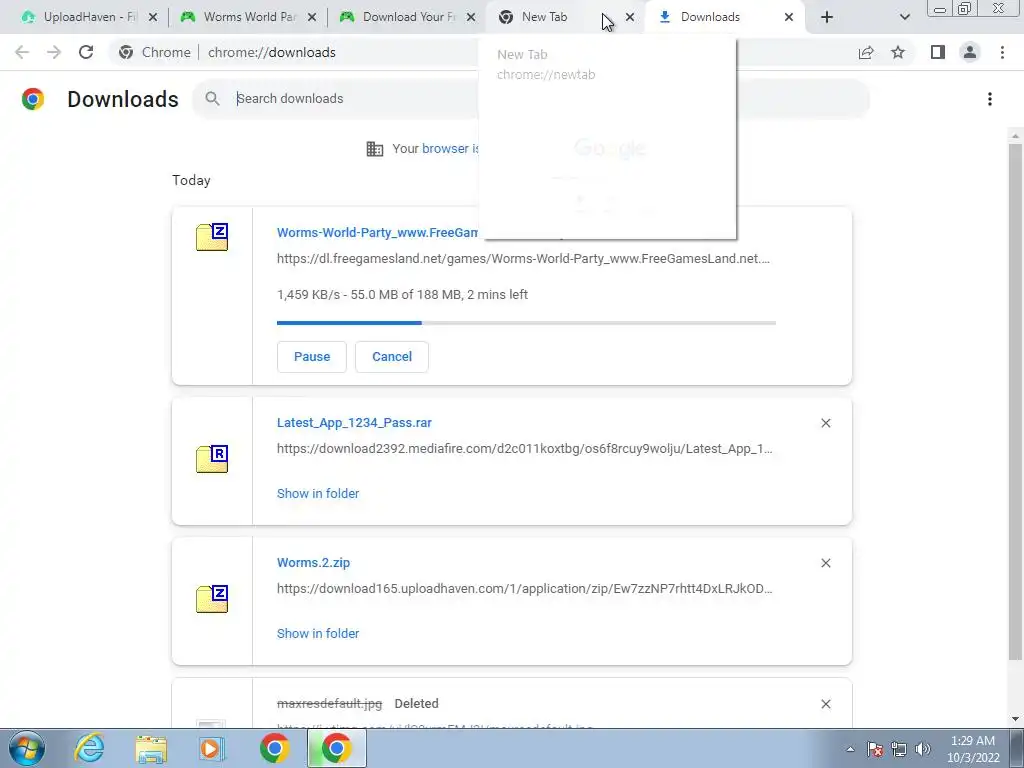The width and height of the screenshot is (1024, 768).
Task: Reload the downloads page
Action: pyautogui.click(x=86, y=52)
